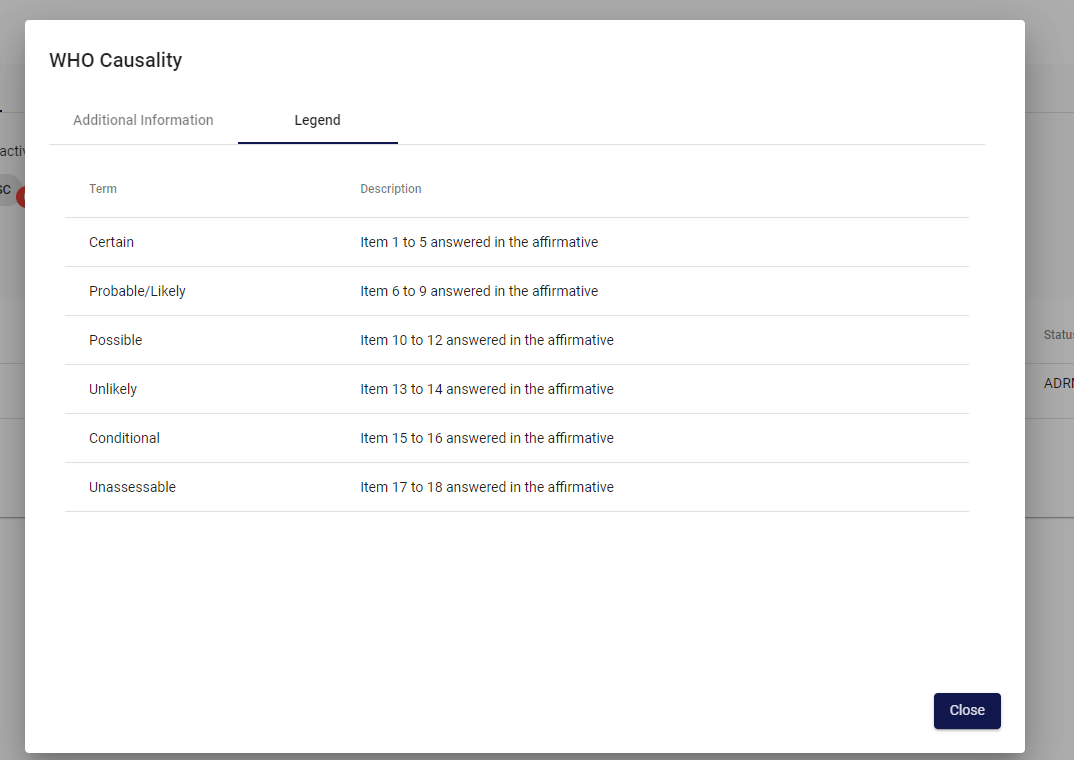Select the Conditional term entry

[124, 438]
